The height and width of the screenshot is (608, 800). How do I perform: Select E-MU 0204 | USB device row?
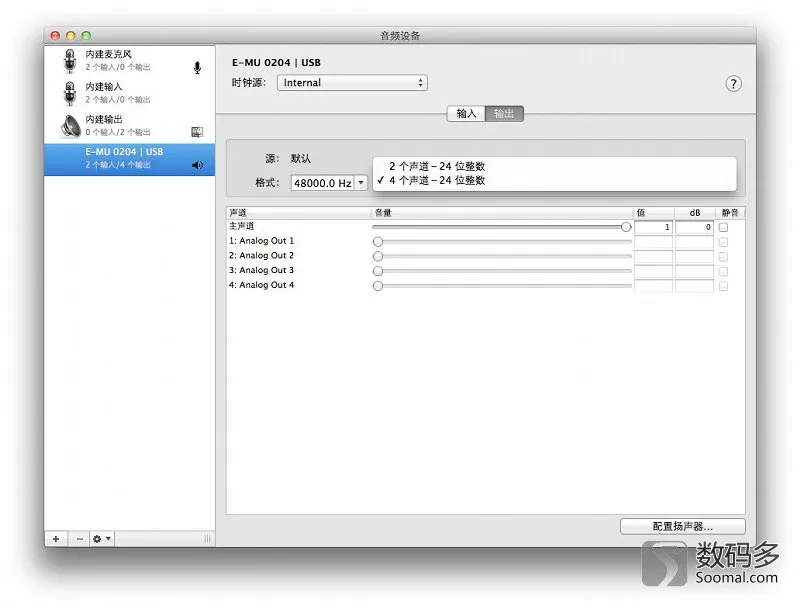pos(130,159)
